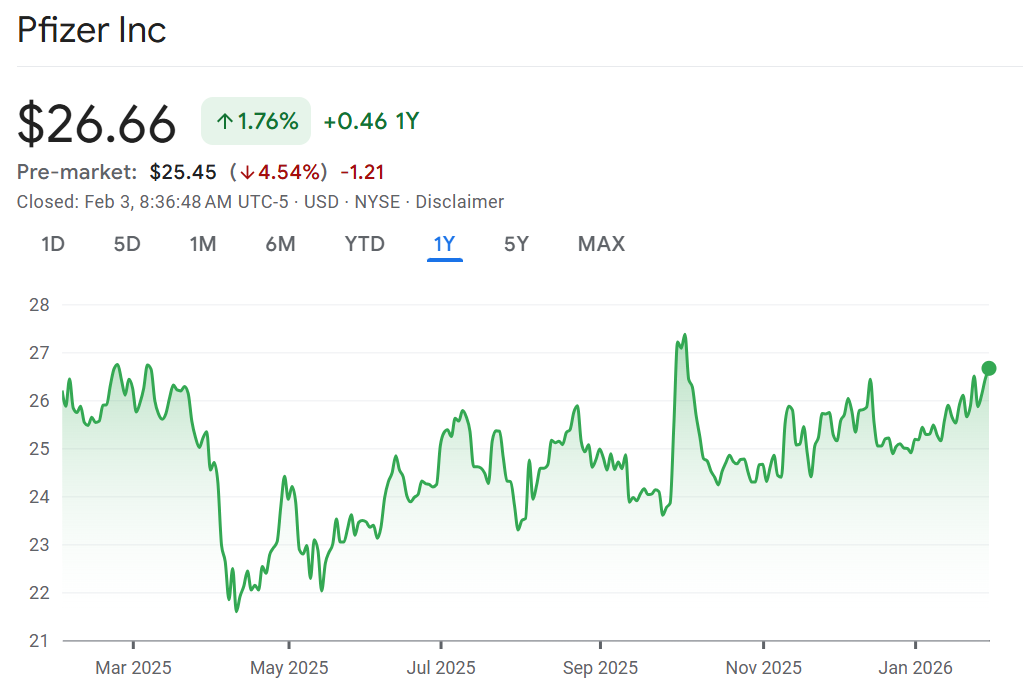Show MAX price history
Viewport: 1023px width, 694px height.
pyautogui.click(x=601, y=244)
